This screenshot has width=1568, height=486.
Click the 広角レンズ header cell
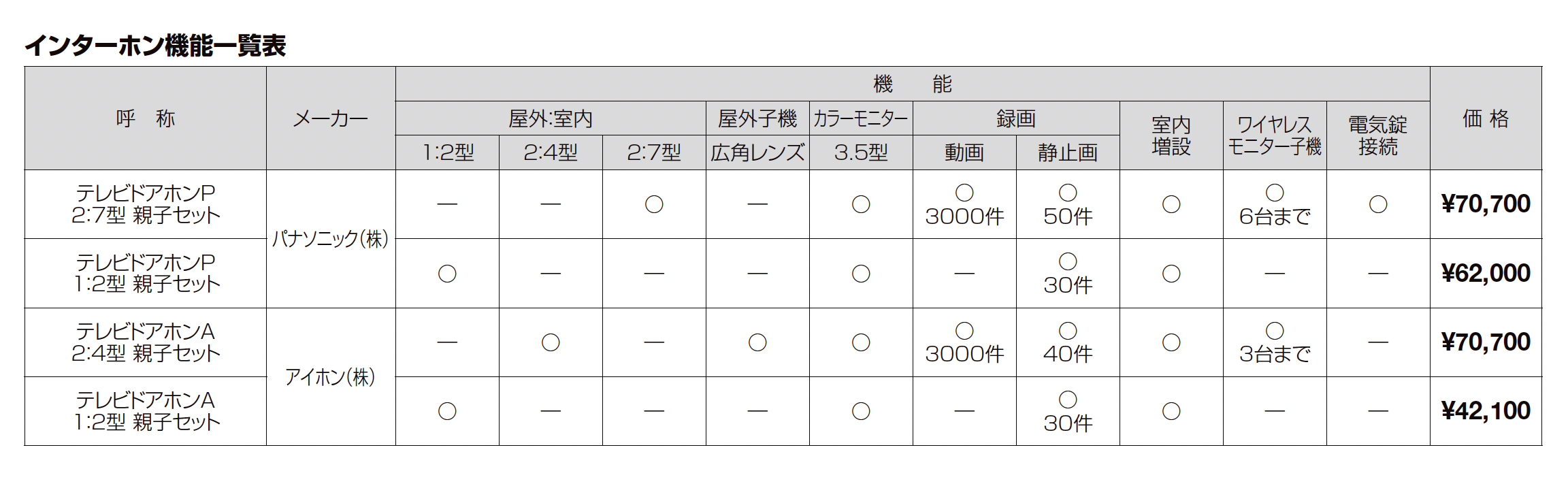coord(757,152)
